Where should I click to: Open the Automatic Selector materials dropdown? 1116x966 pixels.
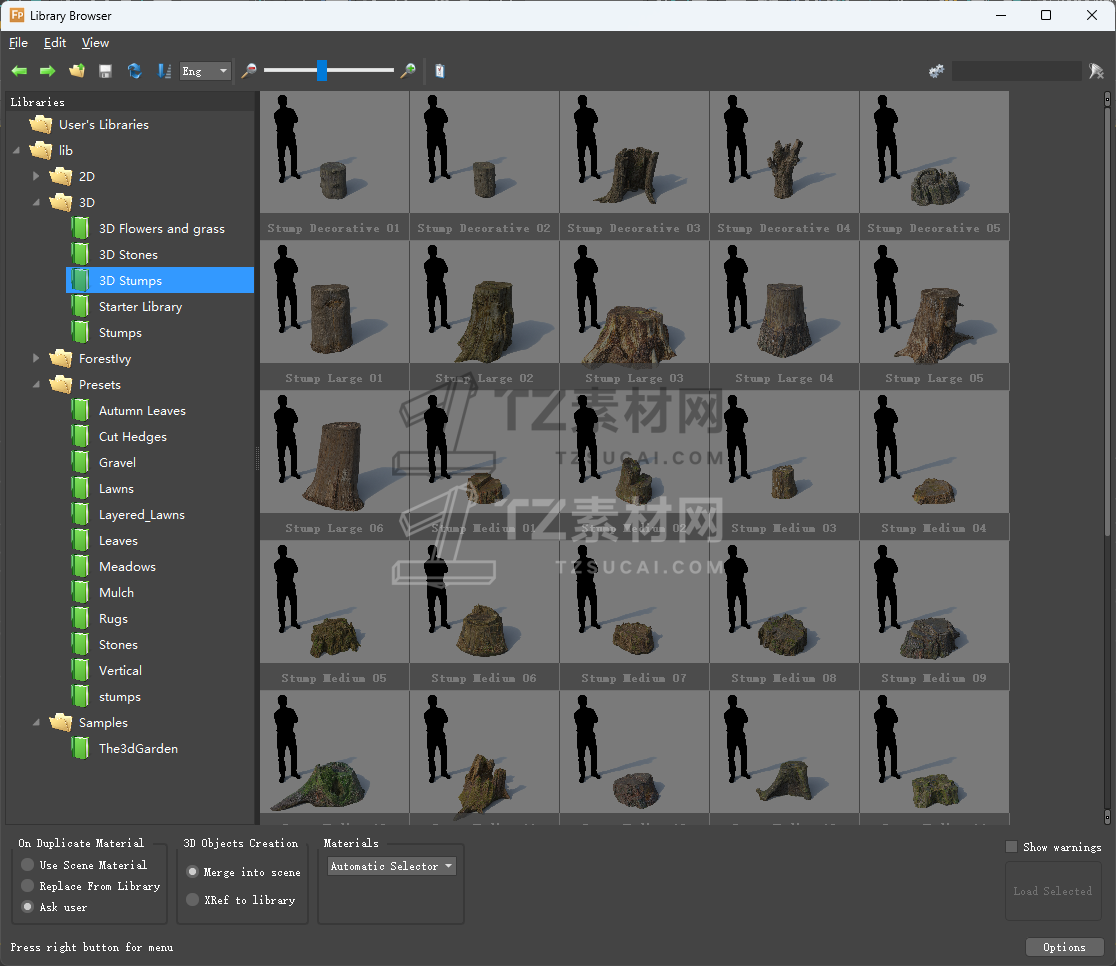[x=392, y=866]
